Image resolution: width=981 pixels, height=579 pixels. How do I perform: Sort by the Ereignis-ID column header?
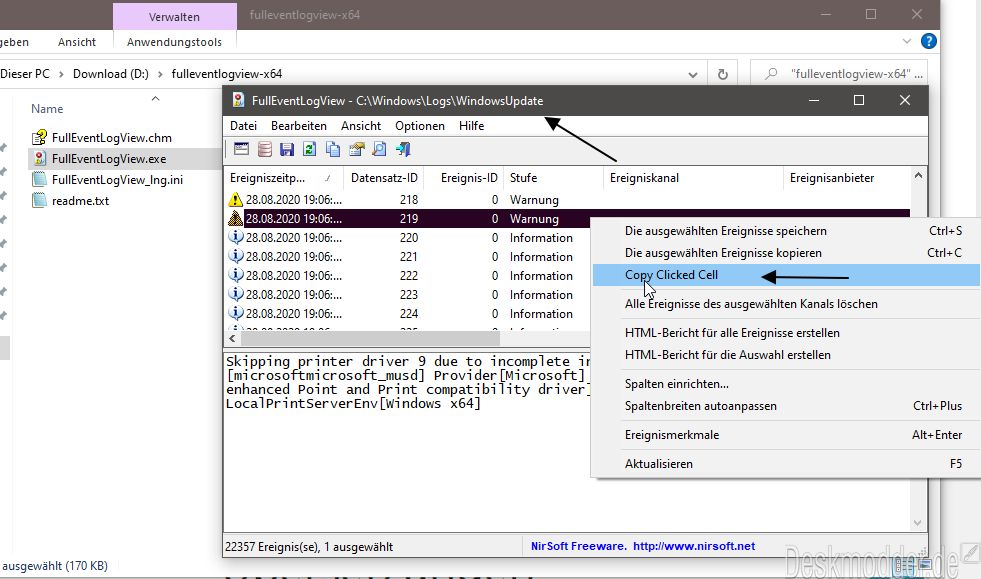tap(464, 178)
